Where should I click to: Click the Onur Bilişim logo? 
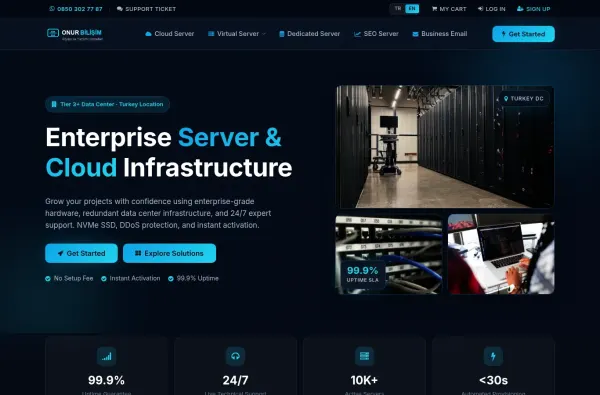[x=75, y=34]
